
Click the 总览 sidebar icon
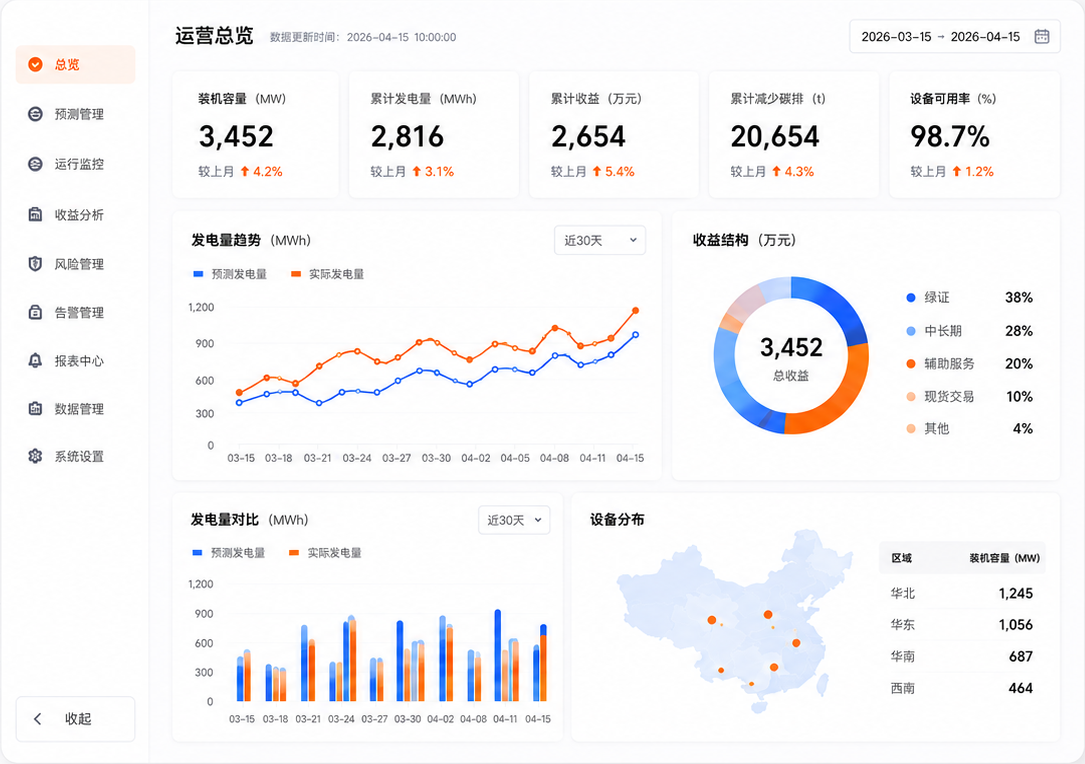point(35,64)
